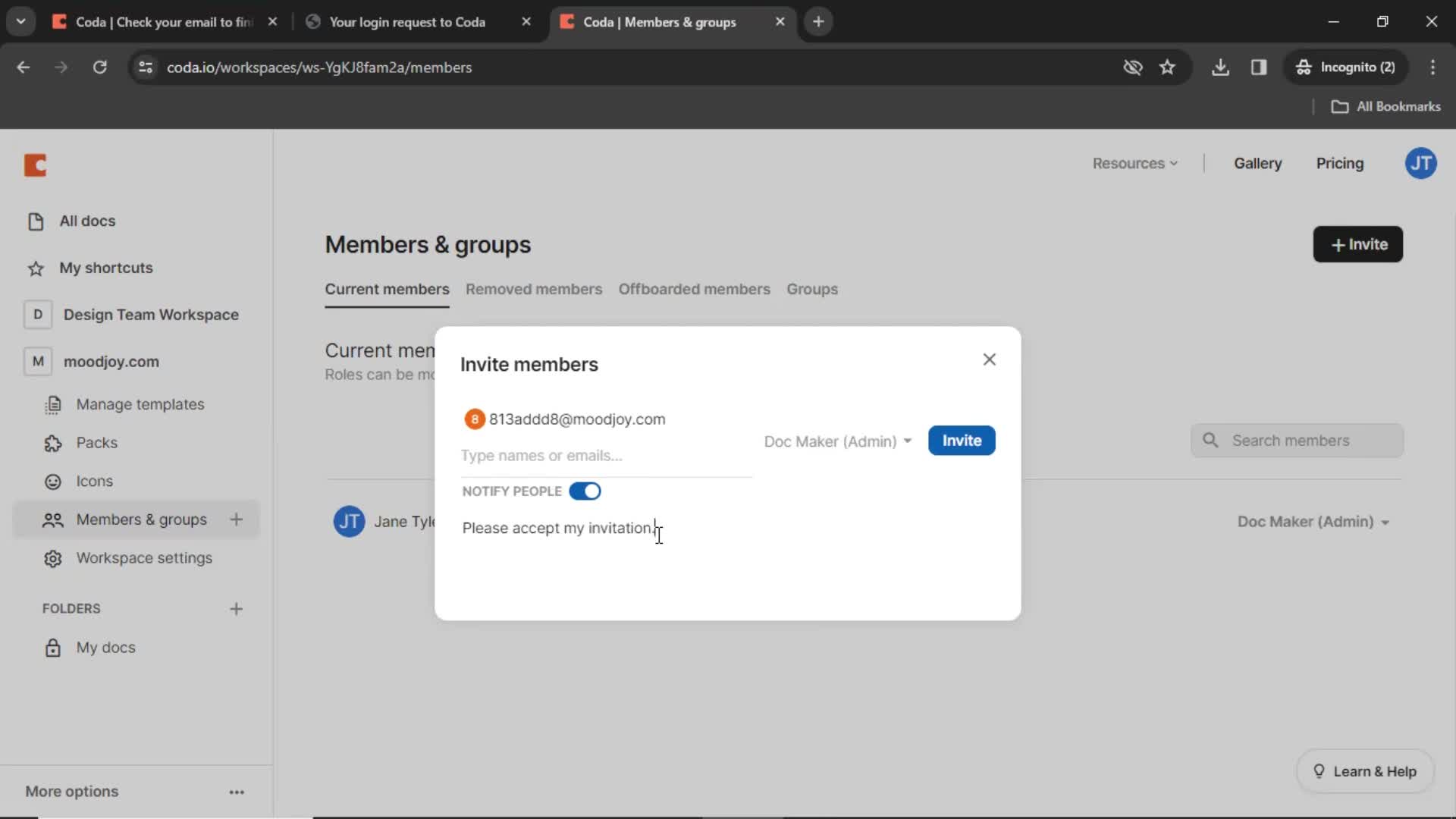Open Workspace settings
This screenshot has height=819, width=1456.
point(144,557)
